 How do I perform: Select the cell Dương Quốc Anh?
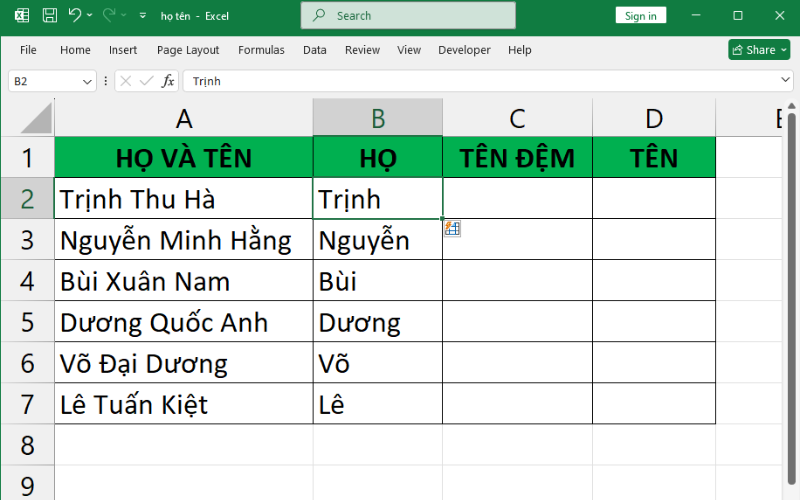click(x=184, y=322)
